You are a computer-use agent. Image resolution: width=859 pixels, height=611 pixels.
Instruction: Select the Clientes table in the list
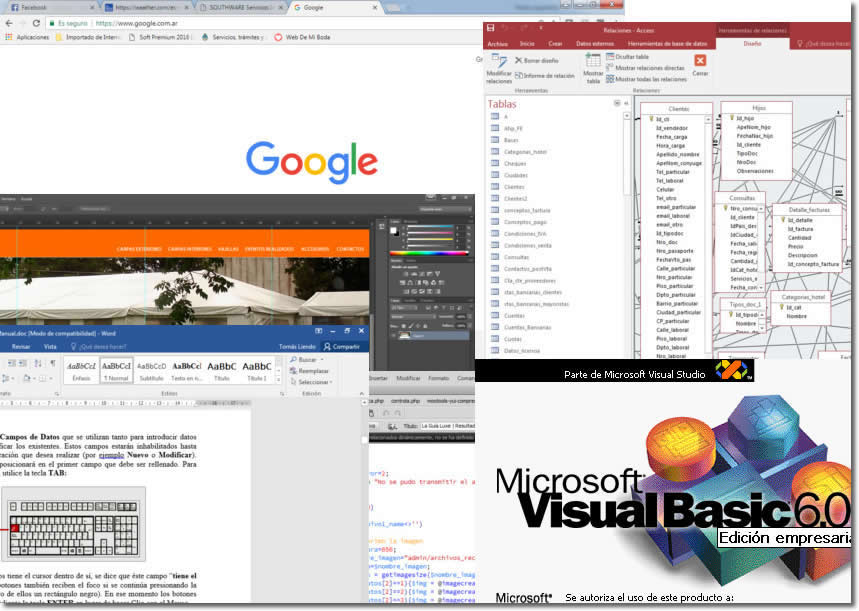pyautogui.click(x=514, y=186)
